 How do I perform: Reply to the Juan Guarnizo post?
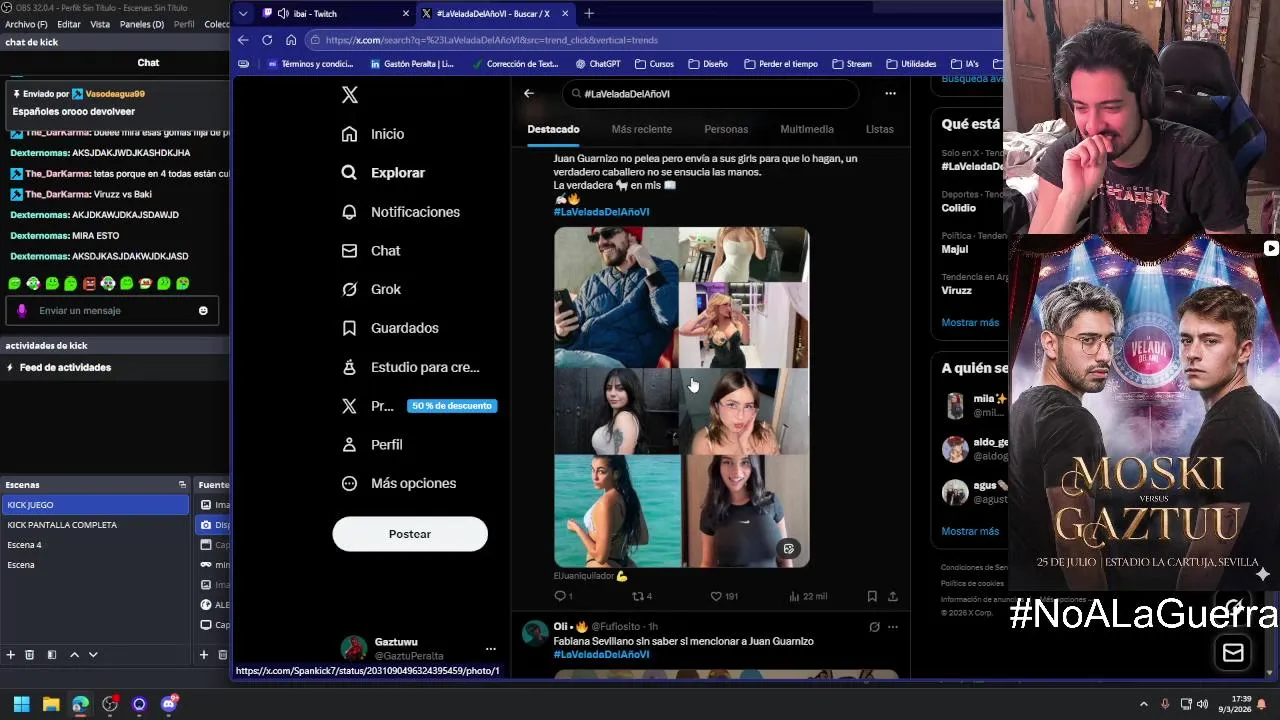click(x=563, y=596)
